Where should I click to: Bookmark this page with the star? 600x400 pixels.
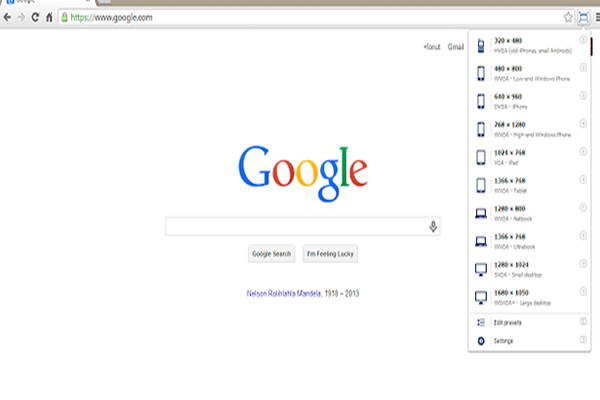[x=568, y=17]
